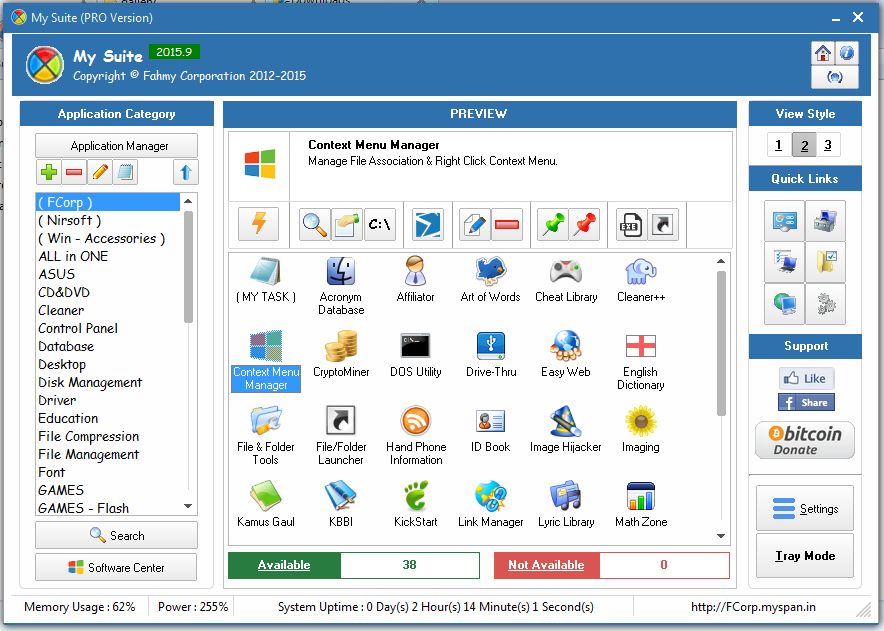This screenshot has width=884, height=631.
Task: Click the pencil edit category icon
Action: pyautogui.click(x=100, y=172)
